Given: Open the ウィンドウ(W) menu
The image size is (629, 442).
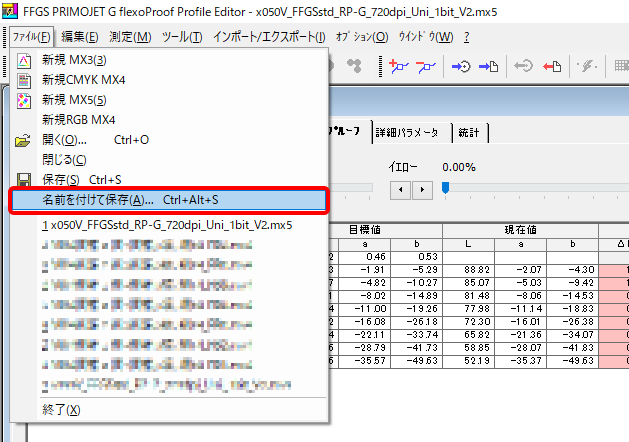Looking at the screenshot, I should (426, 37).
